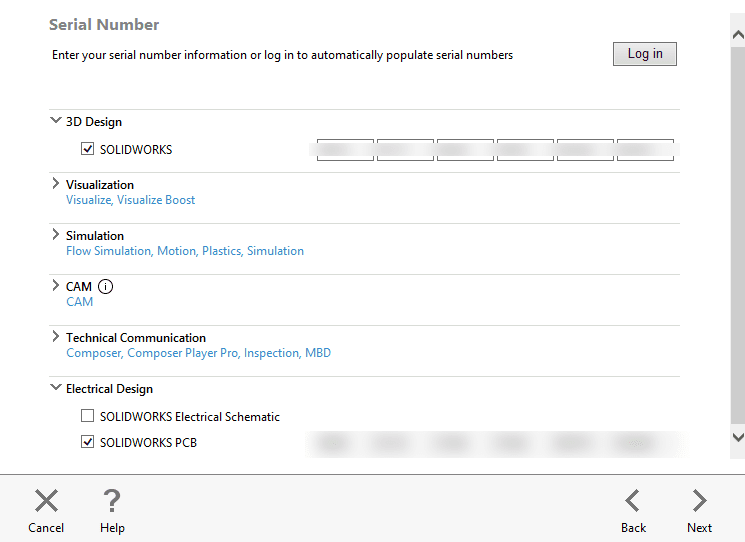Expand the Simulation section
Image resolution: width=745 pixels, height=542 pixels.
tap(56, 234)
